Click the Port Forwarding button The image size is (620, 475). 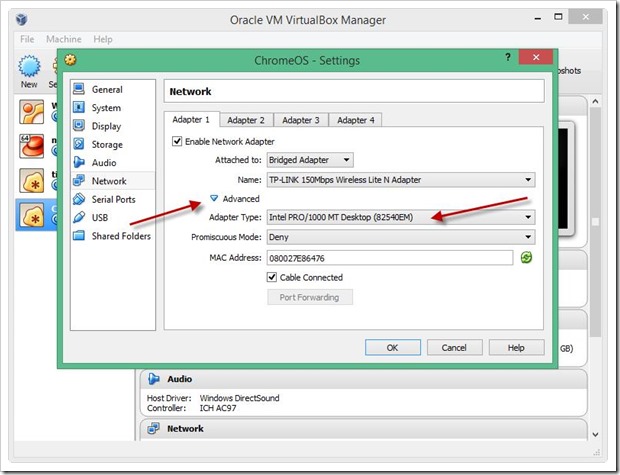pos(310,297)
